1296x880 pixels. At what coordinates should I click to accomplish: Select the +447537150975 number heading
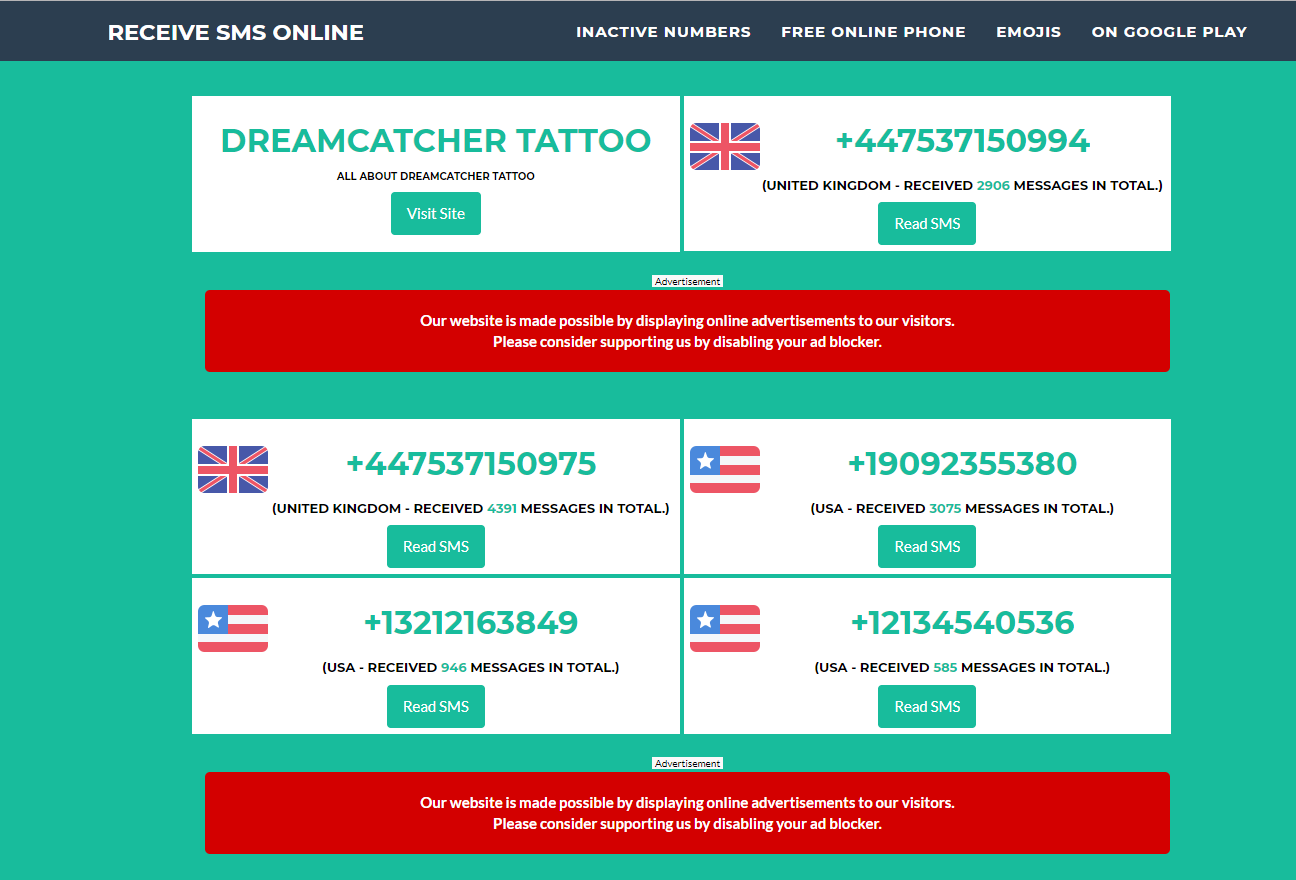tap(471, 464)
